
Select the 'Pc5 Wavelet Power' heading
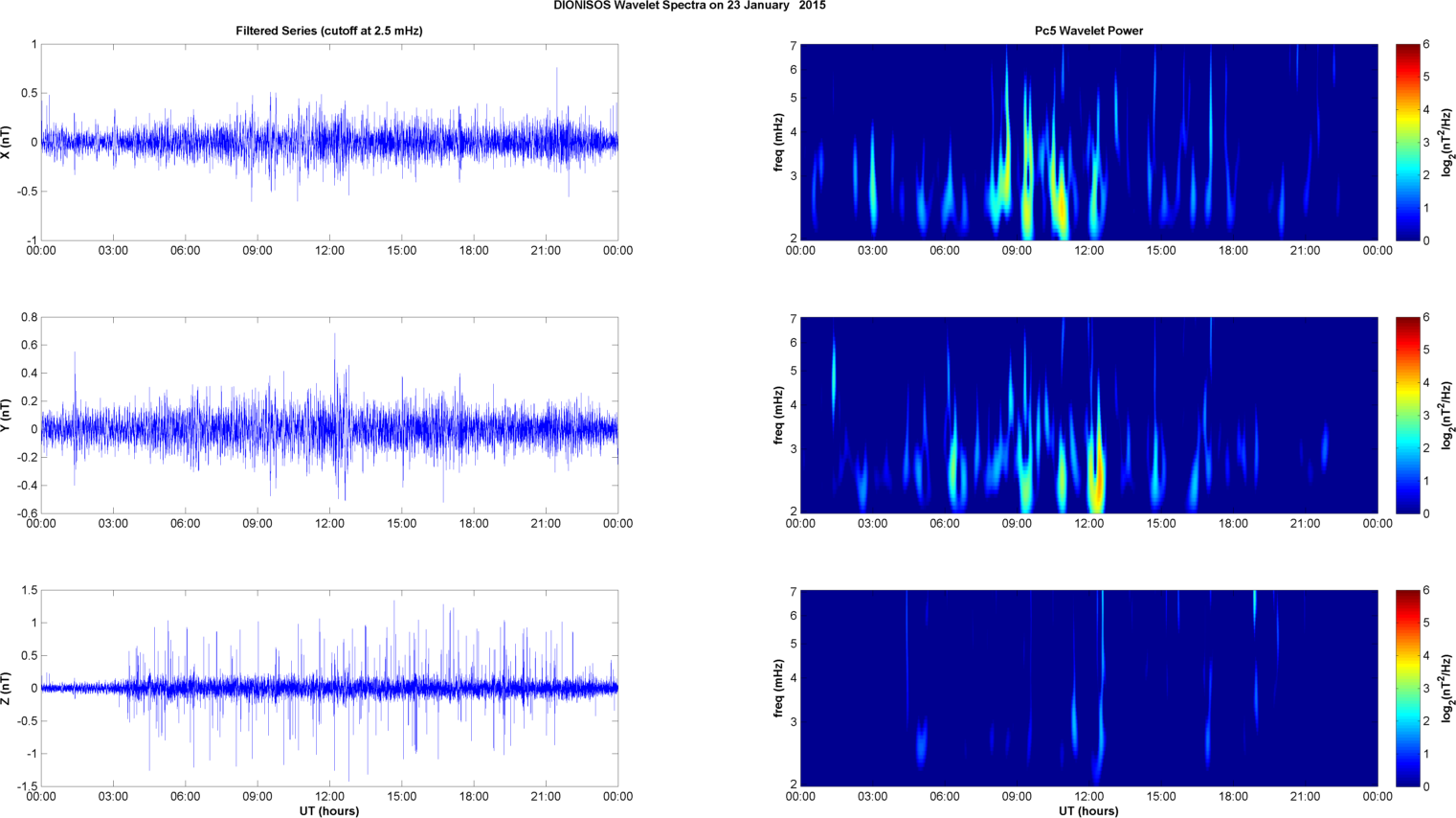pyautogui.click(x=1088, y=31)
